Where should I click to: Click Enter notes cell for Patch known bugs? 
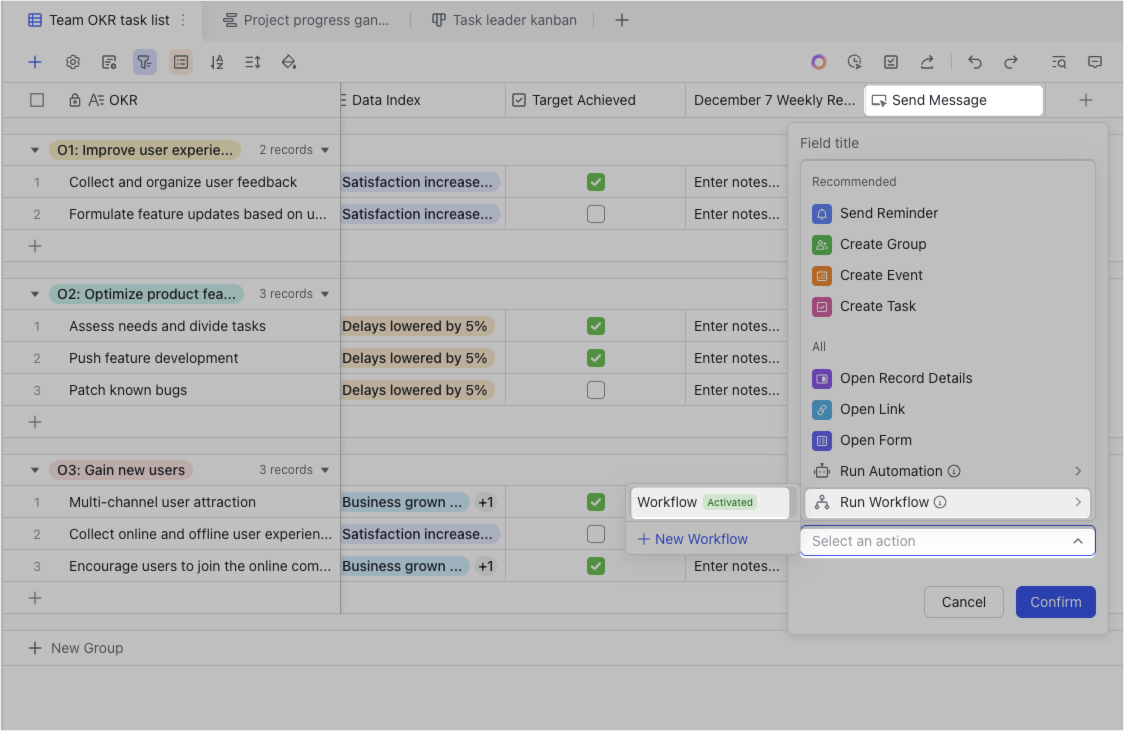[736, 390]
